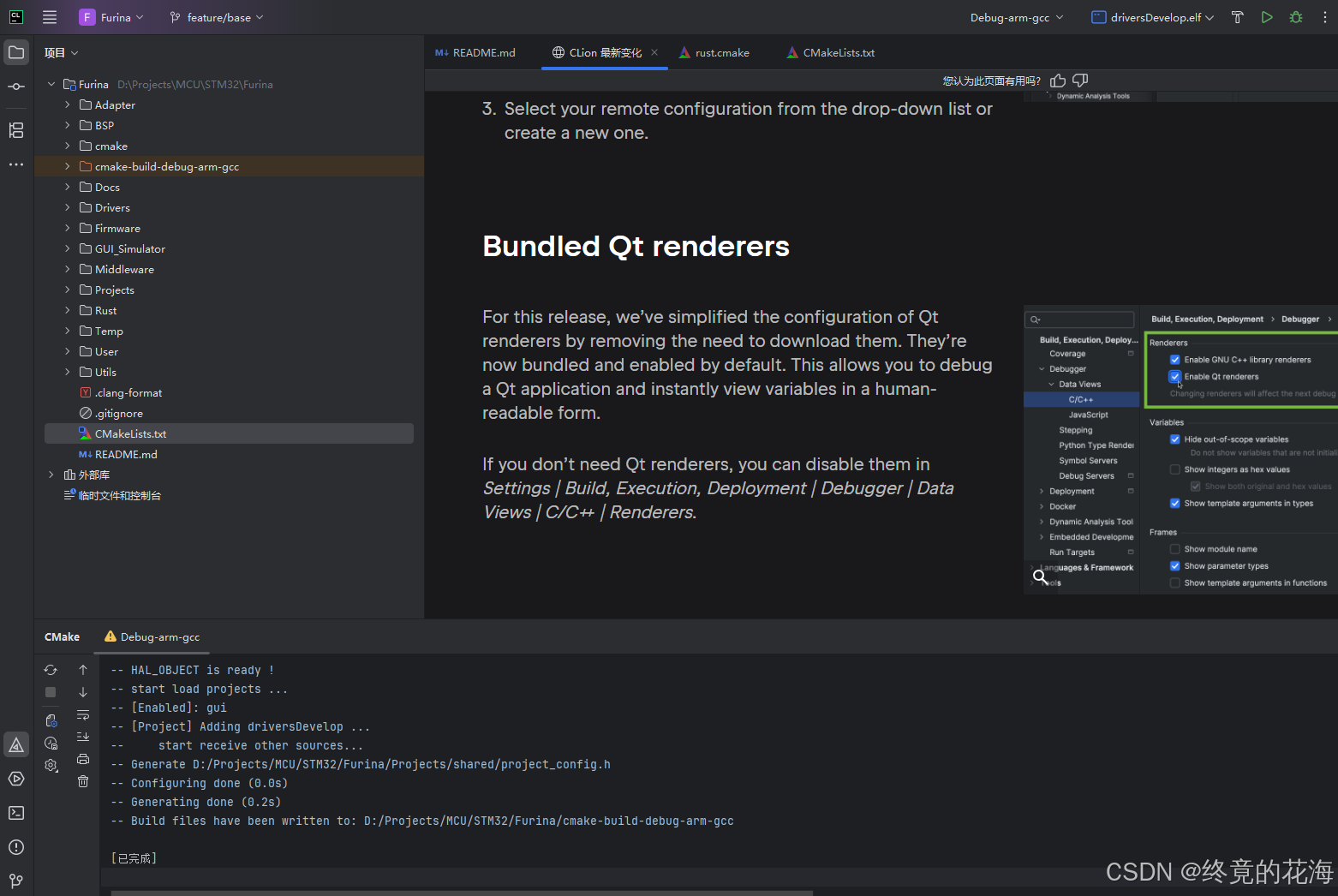Image resolution: width=1338 pixels, height=896 pixels.
Task: Open README.md in project tree
Action: (126, 454)
